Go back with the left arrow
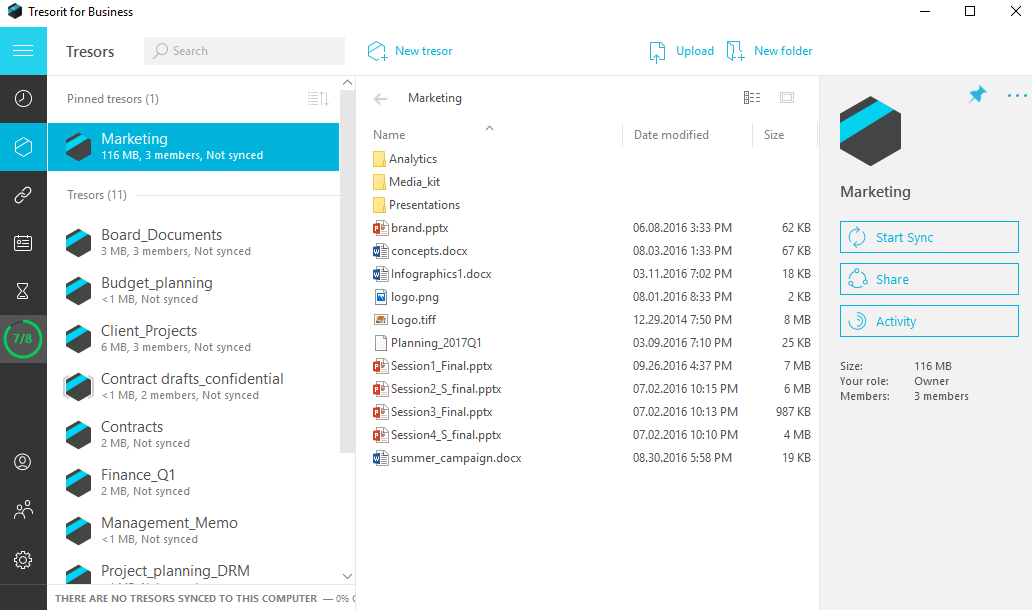Screen dimensions: 1032x610 pyautogui.click(x=380, y=99)
